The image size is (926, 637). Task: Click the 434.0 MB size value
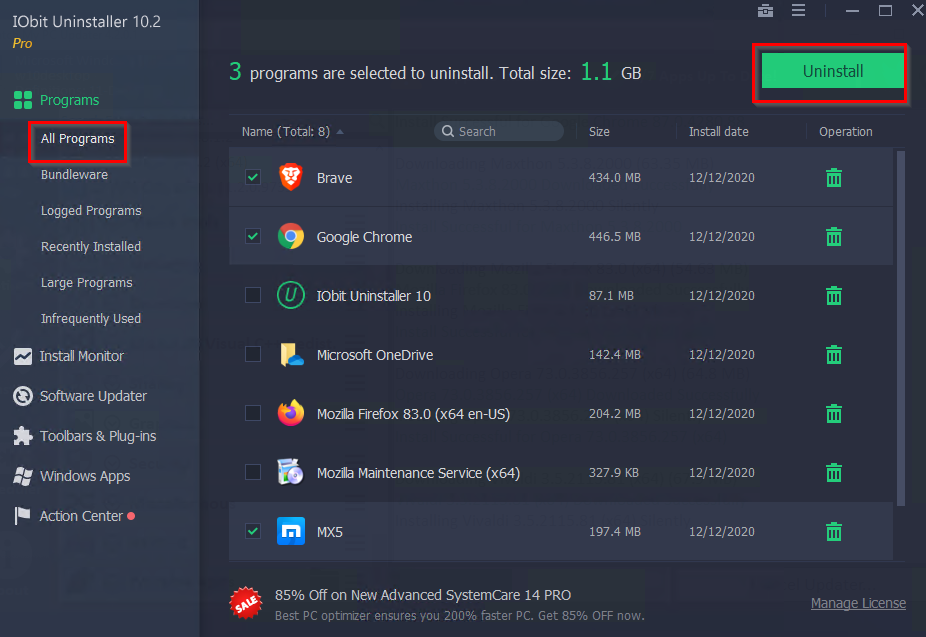coord(615,178)
